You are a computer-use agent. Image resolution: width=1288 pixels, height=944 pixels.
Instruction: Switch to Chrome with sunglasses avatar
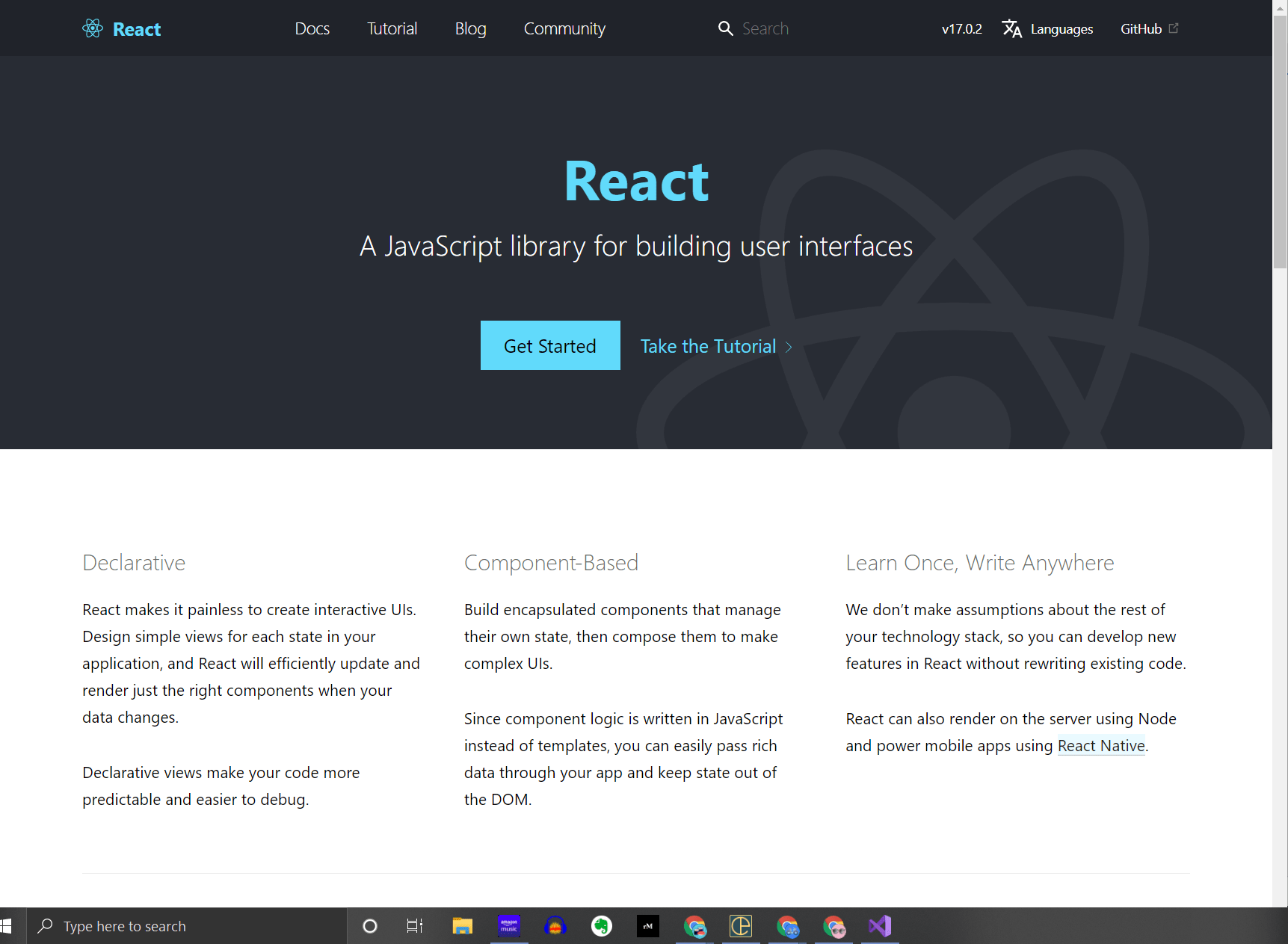click(x=833, y=926)
